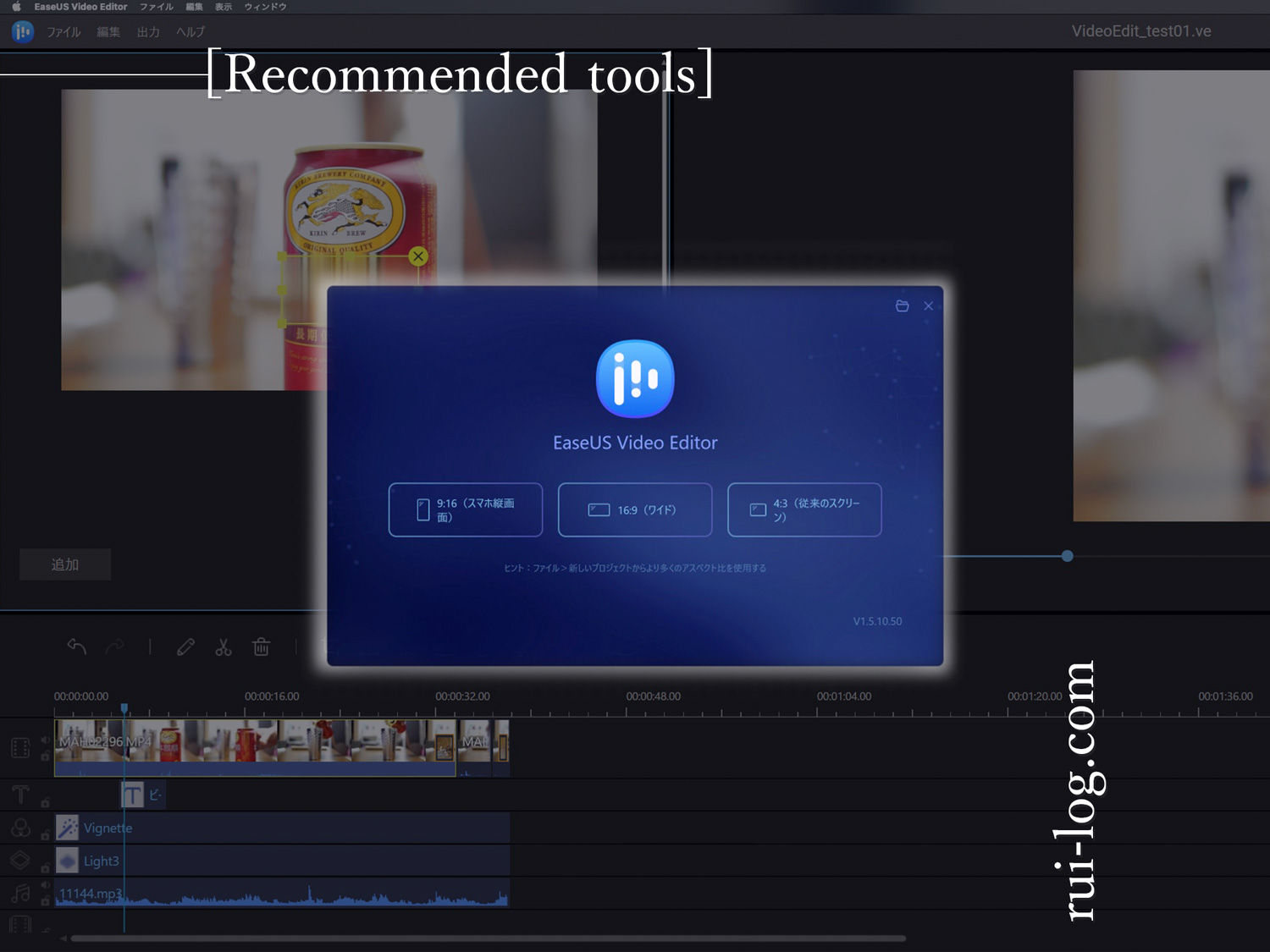Click the text track T icon
This screenshot has width=1270, height=952.
pos(20,795)
